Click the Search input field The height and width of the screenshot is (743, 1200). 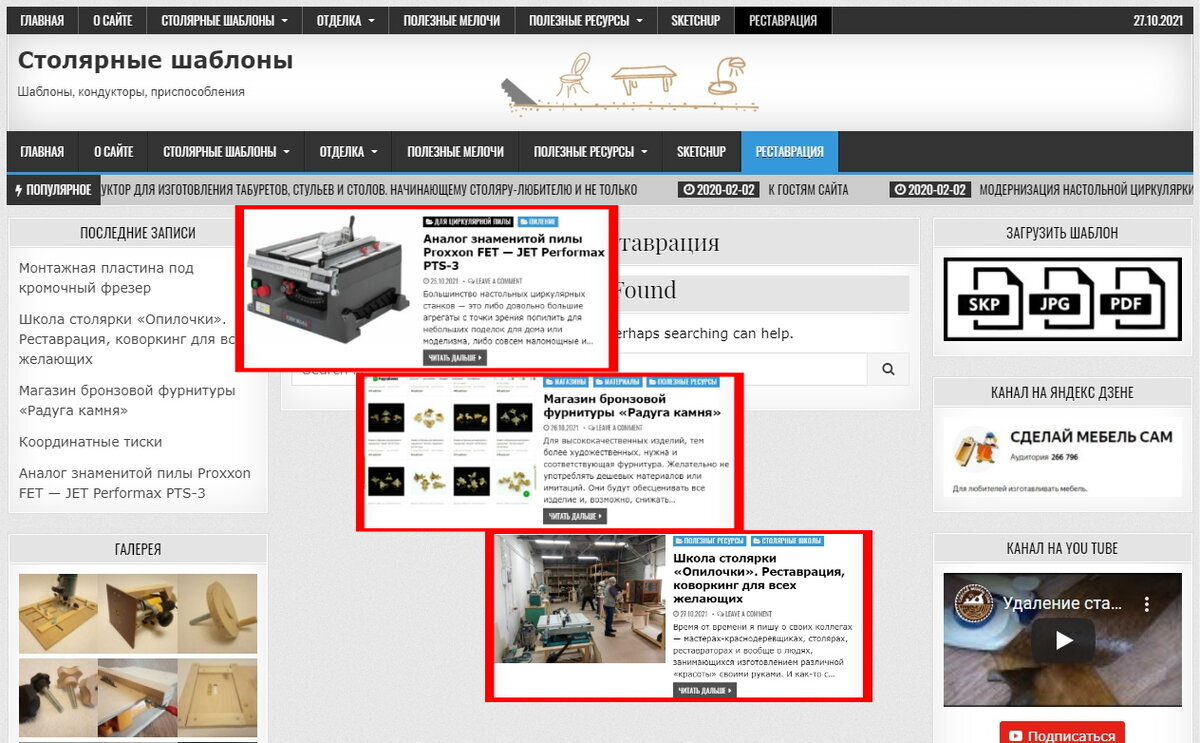[578, 369]
